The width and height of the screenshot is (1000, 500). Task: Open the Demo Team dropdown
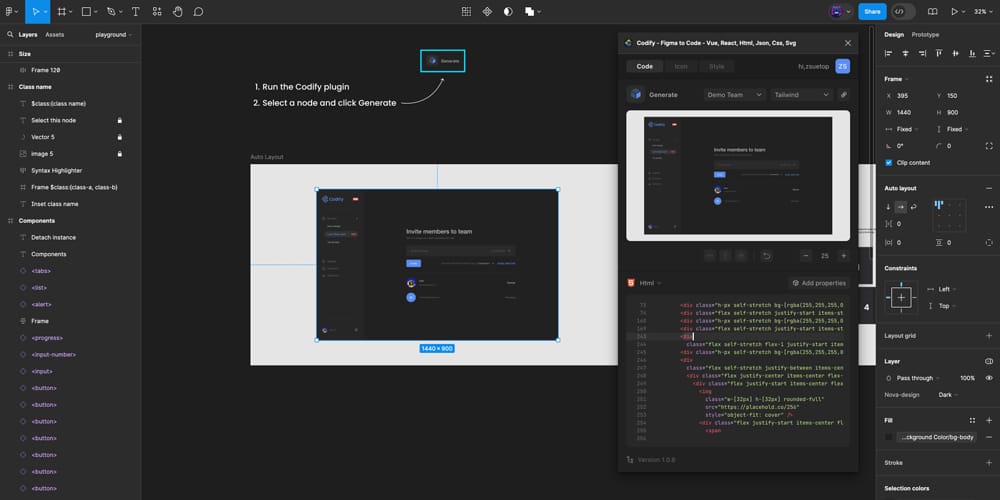click(x=735, y=94)
